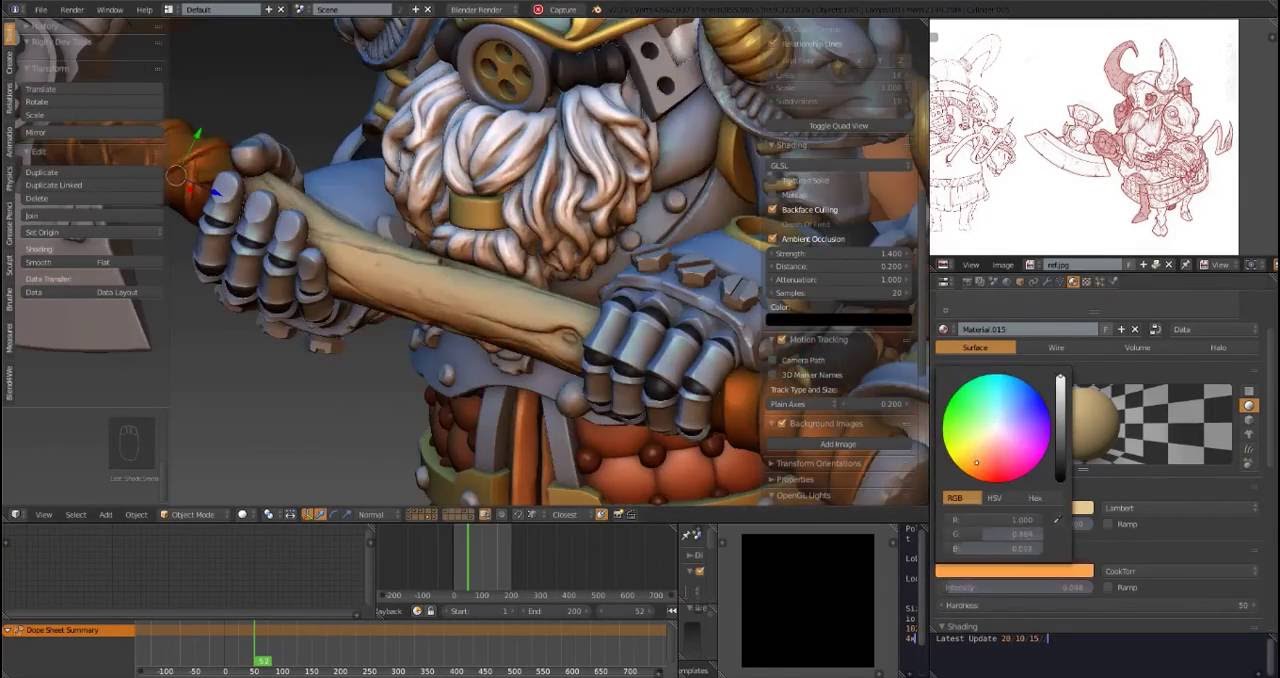Screen dimensions: 1280x678
Task: Click the Rotate button
Action: (92, 102)
